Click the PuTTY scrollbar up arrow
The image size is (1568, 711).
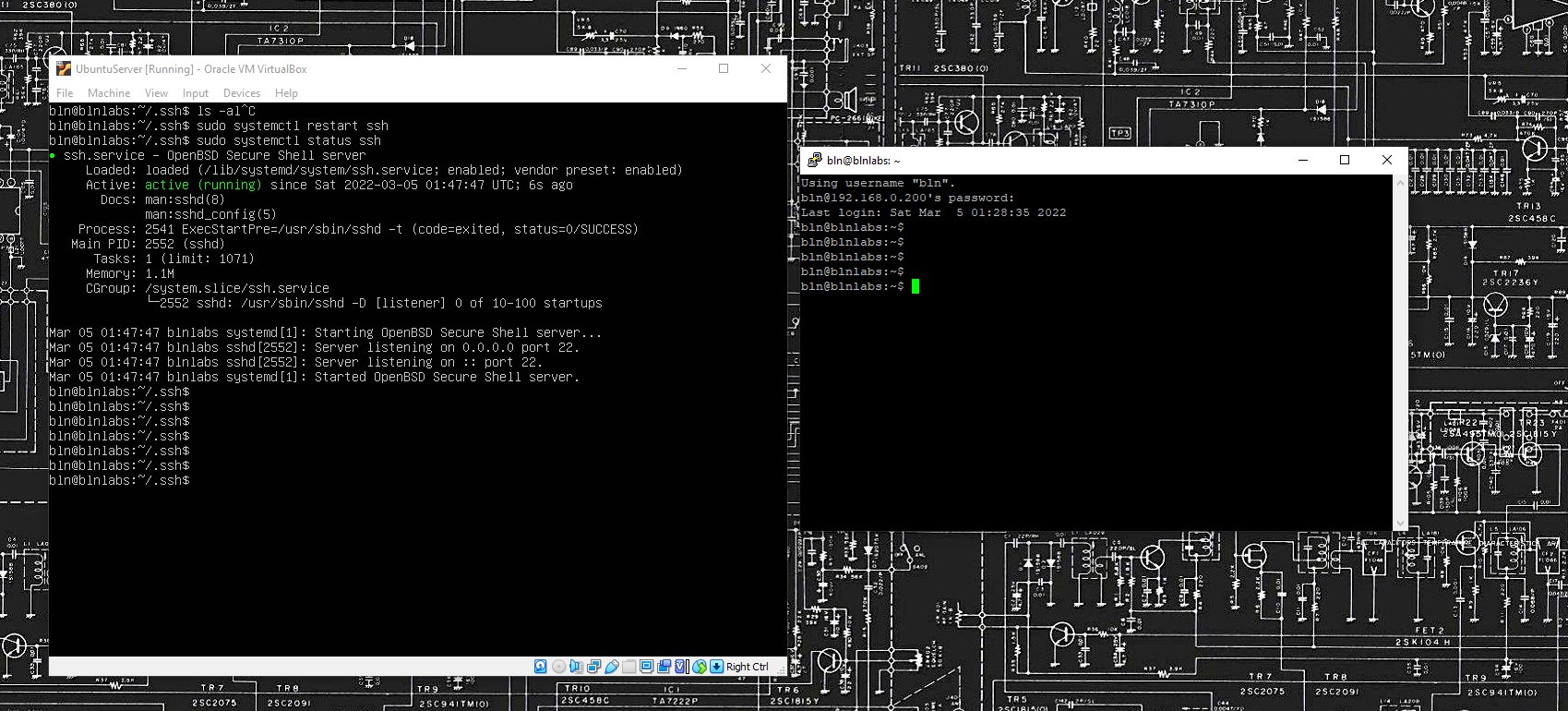click(x=1400, y=183)
